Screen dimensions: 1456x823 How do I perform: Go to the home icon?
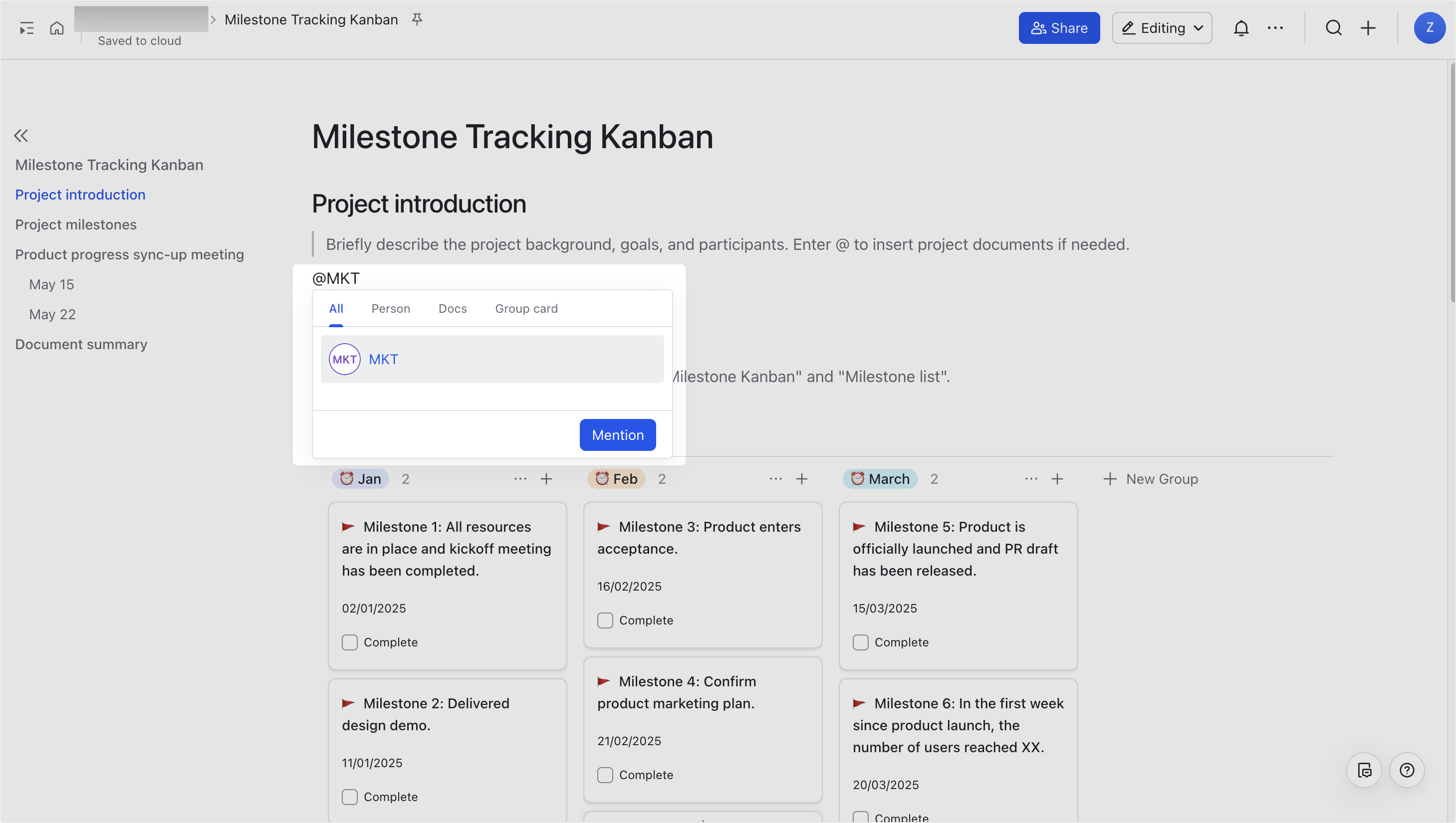point(56,28)
